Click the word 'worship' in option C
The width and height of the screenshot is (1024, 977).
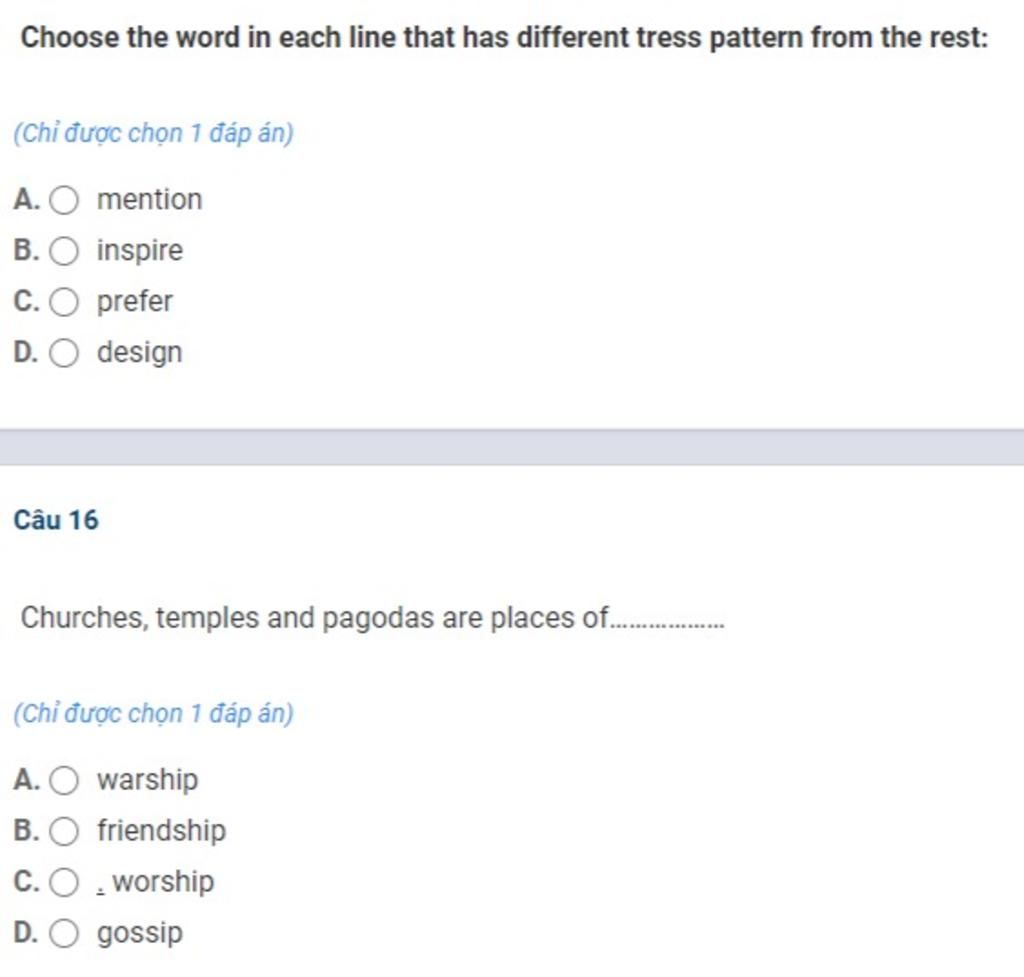pos(163,882)
